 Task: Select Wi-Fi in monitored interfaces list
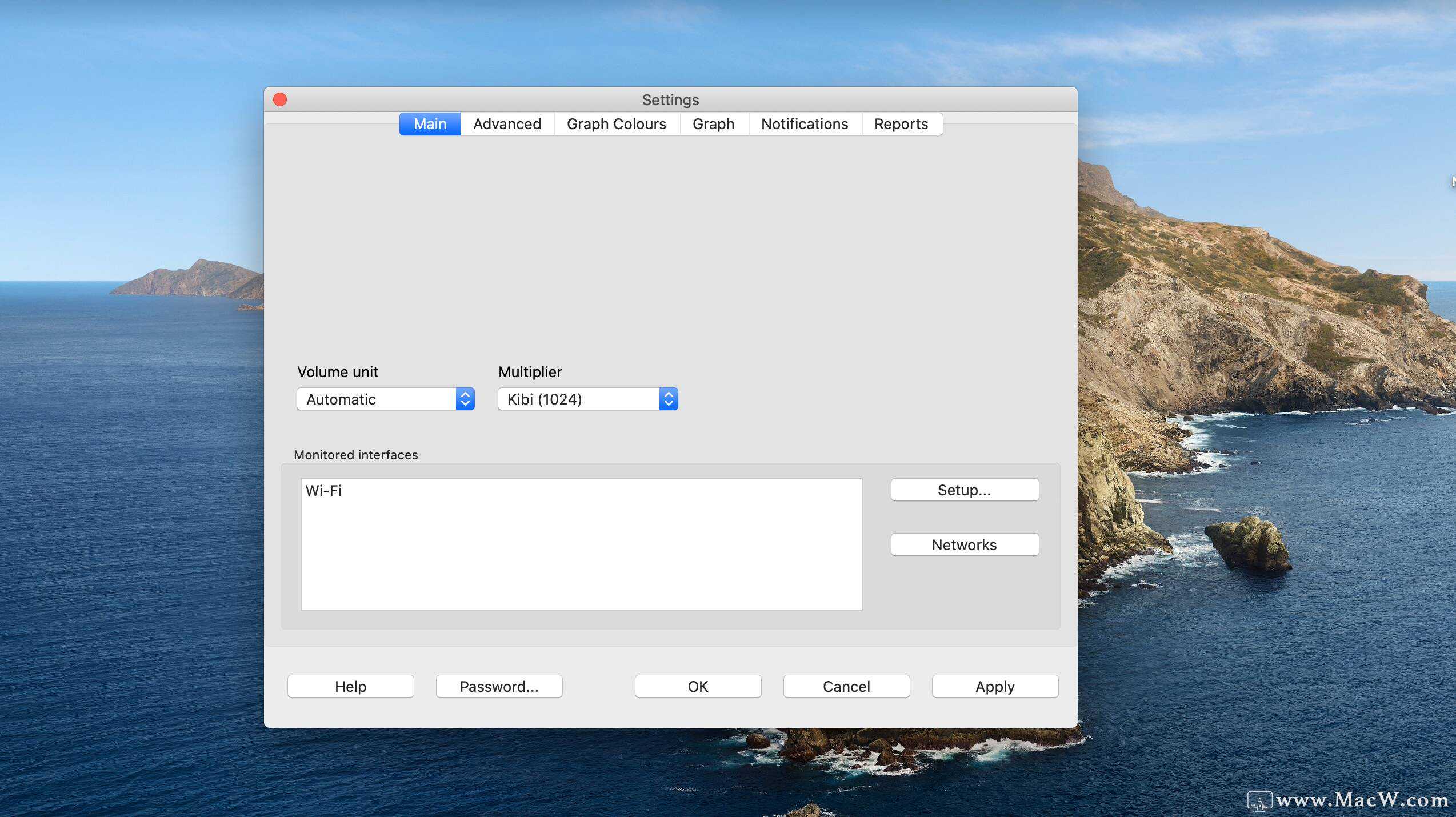point(323,491)
